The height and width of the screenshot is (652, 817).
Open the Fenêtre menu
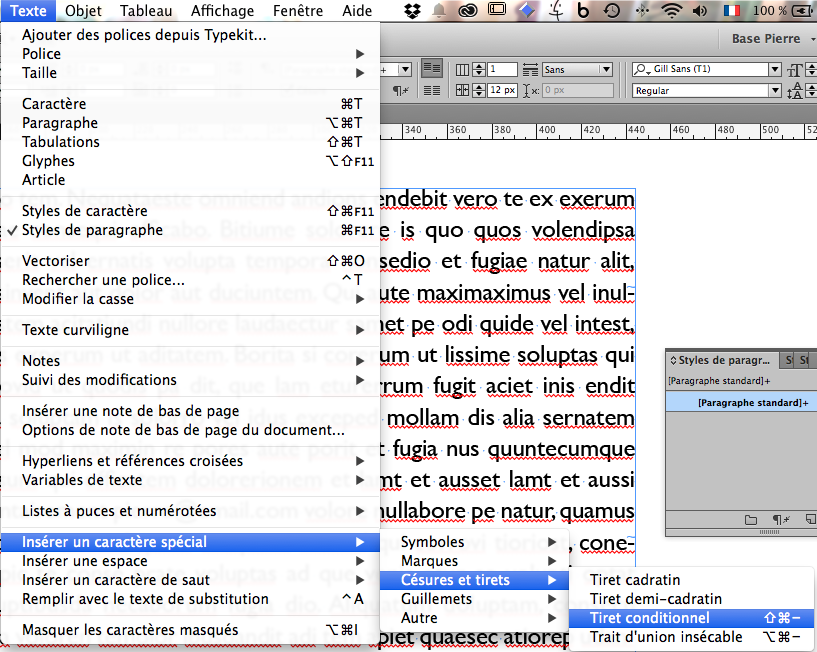[298, 10]
